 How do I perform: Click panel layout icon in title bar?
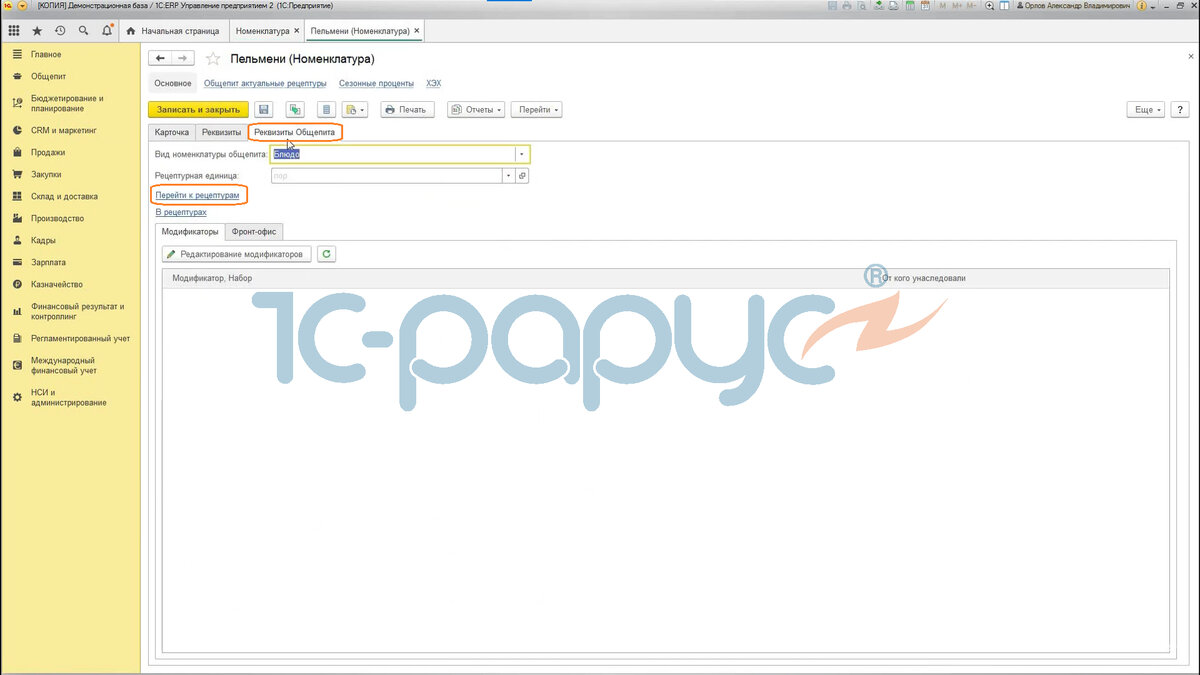pos(1004,6)
